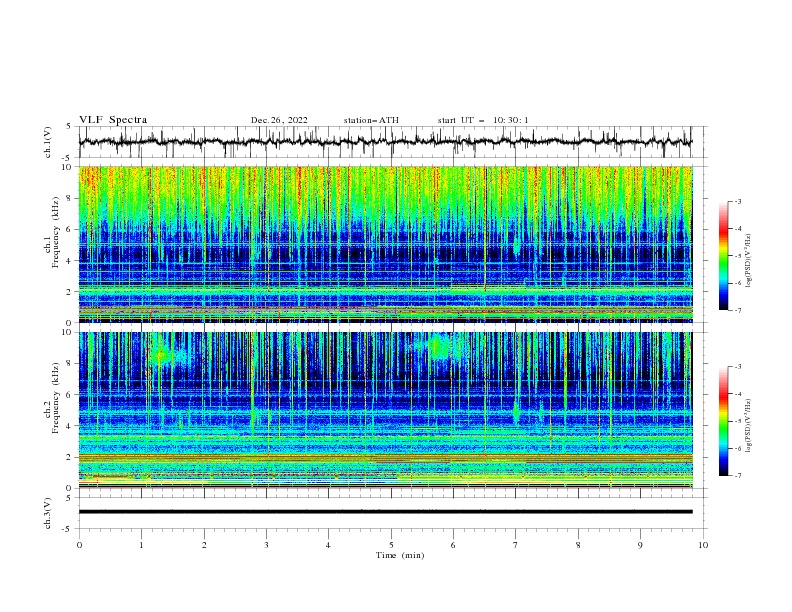Viewport: 792px width, 612px height.
Task: Click the "VLF Spectra" title text
Action: click(x=113, y=120)
